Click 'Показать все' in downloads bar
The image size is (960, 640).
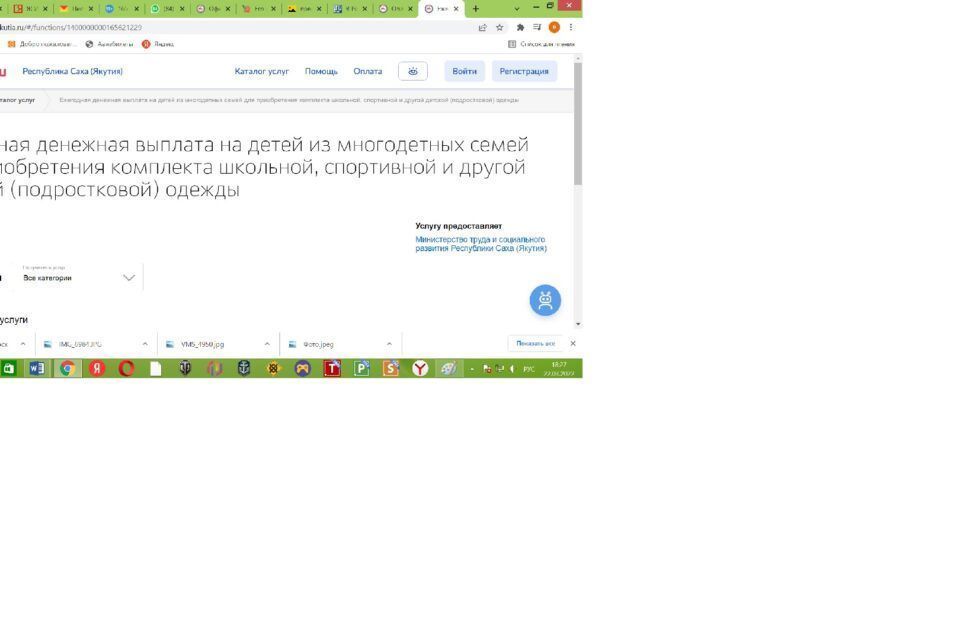(x=535, y=344)
